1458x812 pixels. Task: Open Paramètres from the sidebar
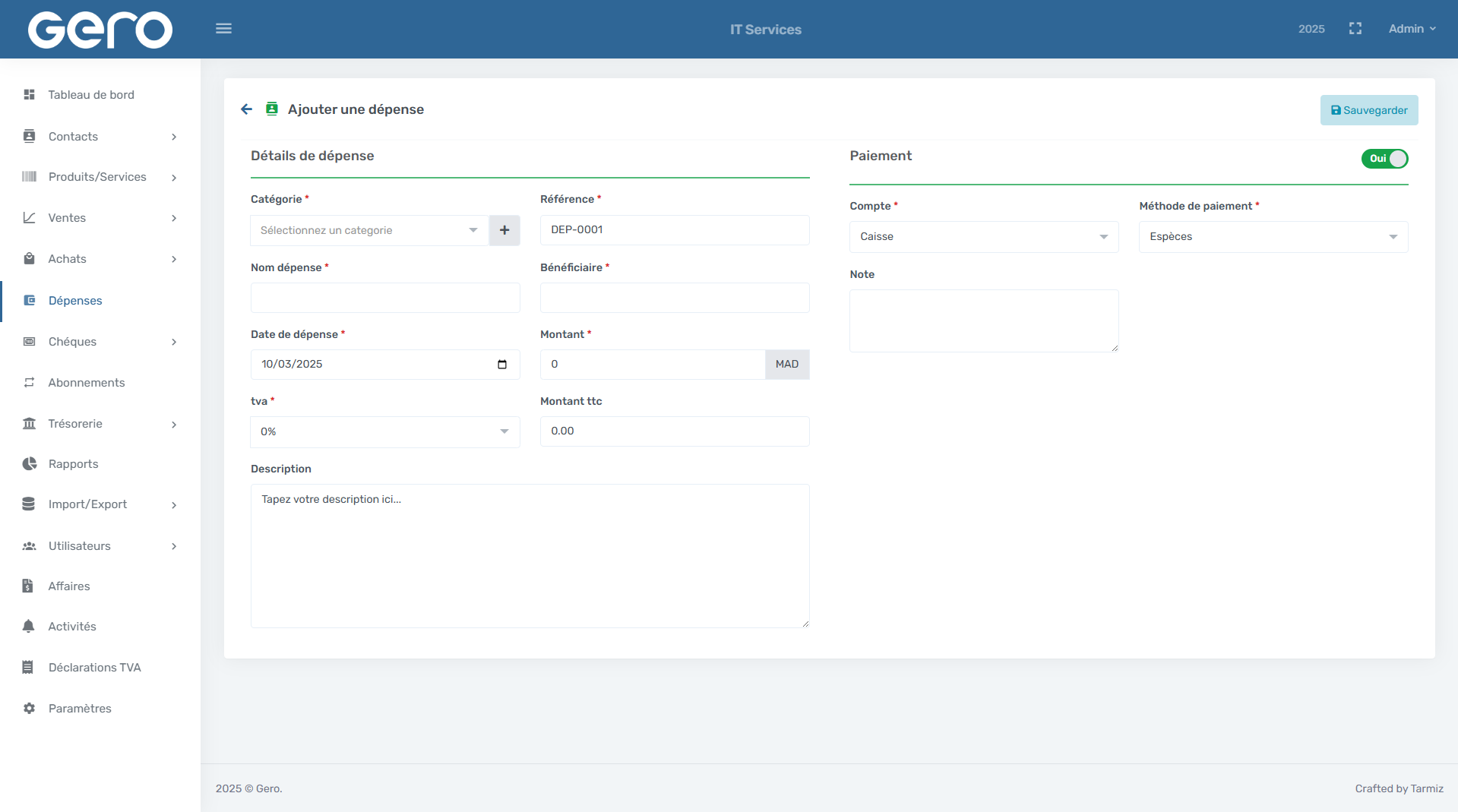point(80,709)
